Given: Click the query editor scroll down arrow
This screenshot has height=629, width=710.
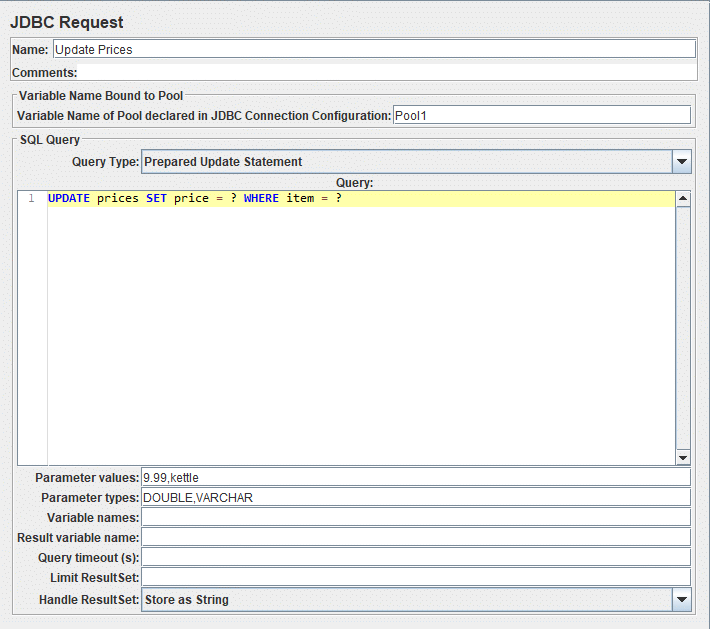Looking at the screenshot, I should 683,457.
